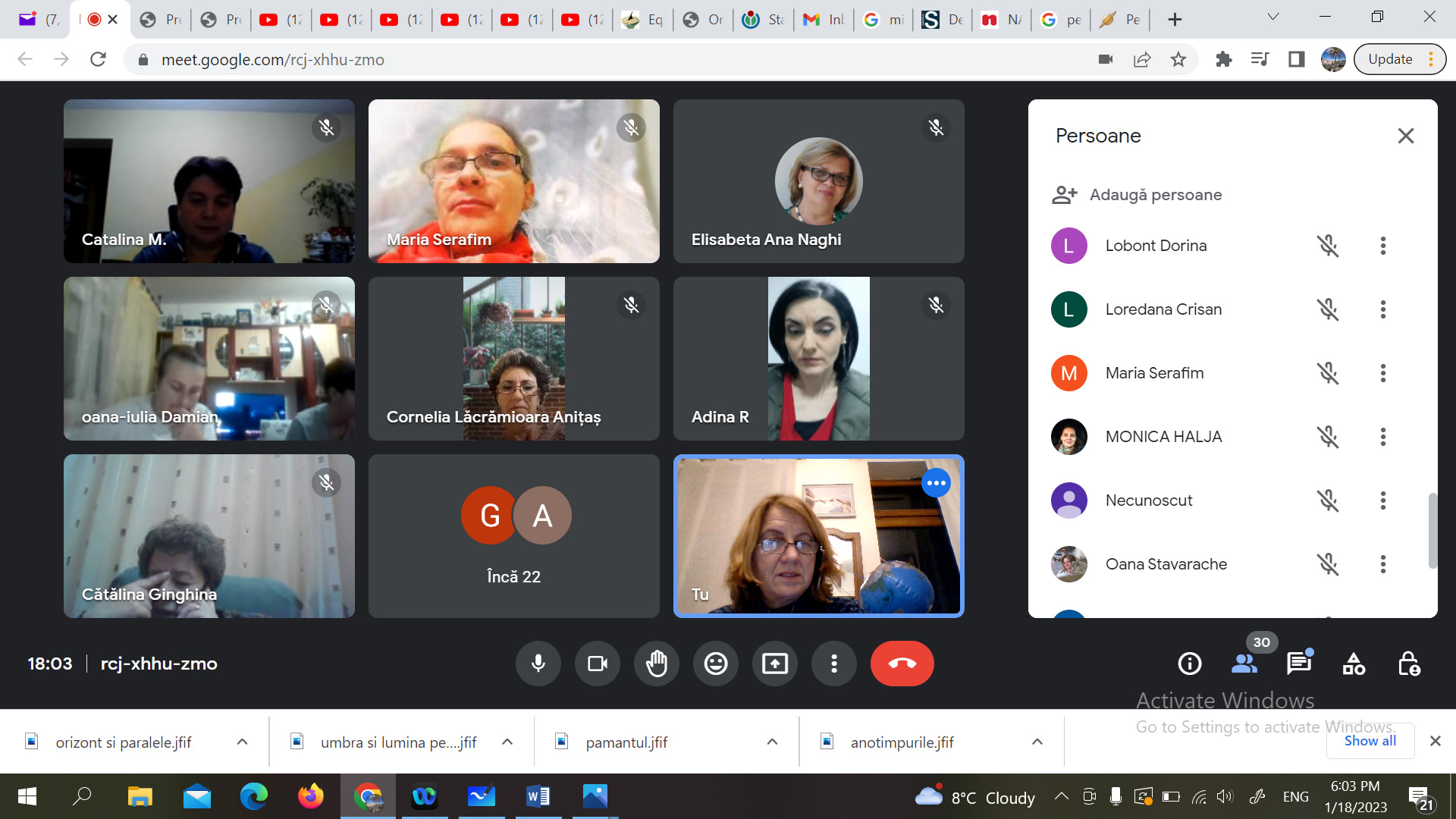Click Adaugă persoane
Image resolution: width=1456 pixels, height=819 pixels.
point(1137,195)
